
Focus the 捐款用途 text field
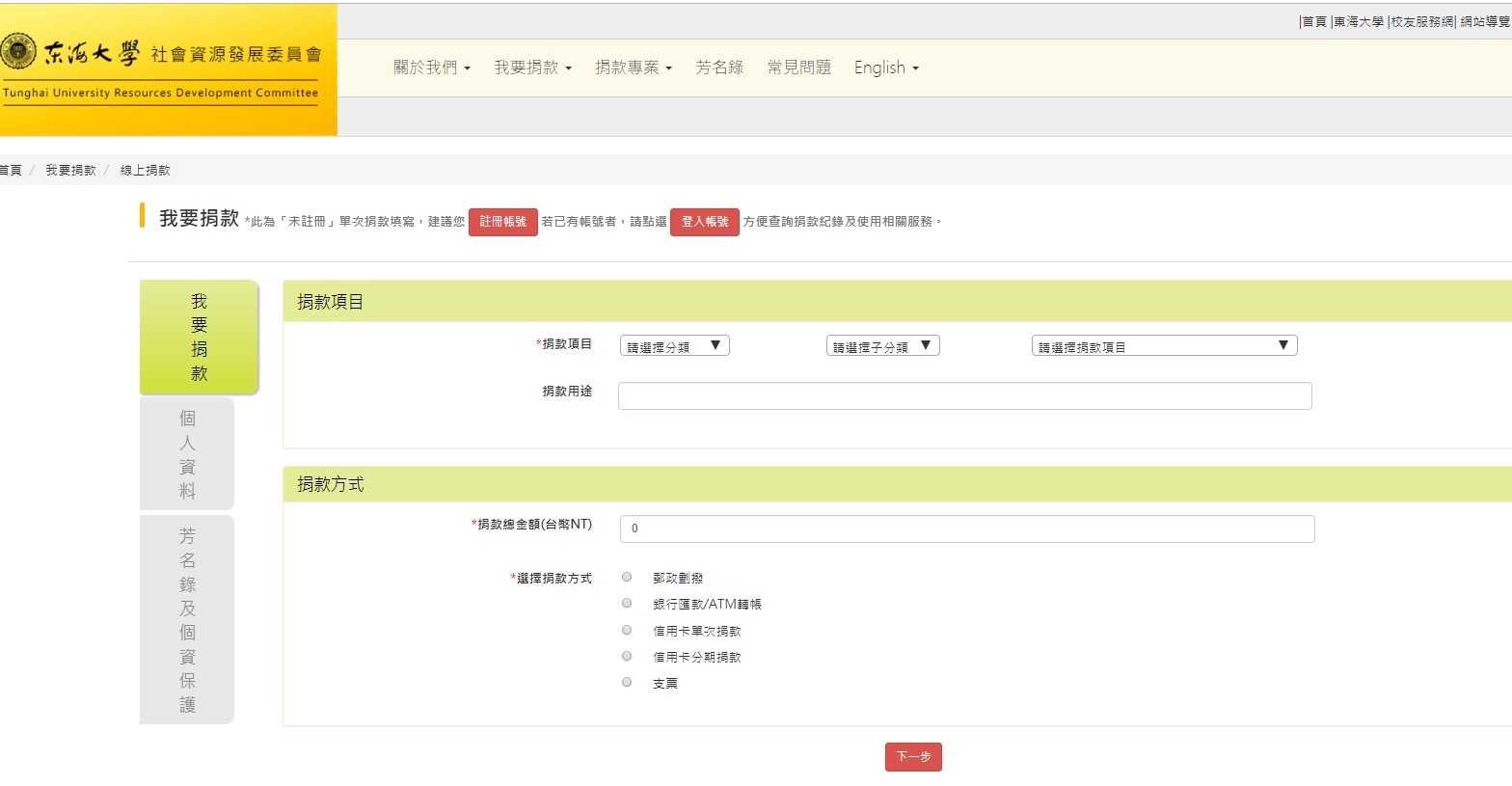(964, 395)
